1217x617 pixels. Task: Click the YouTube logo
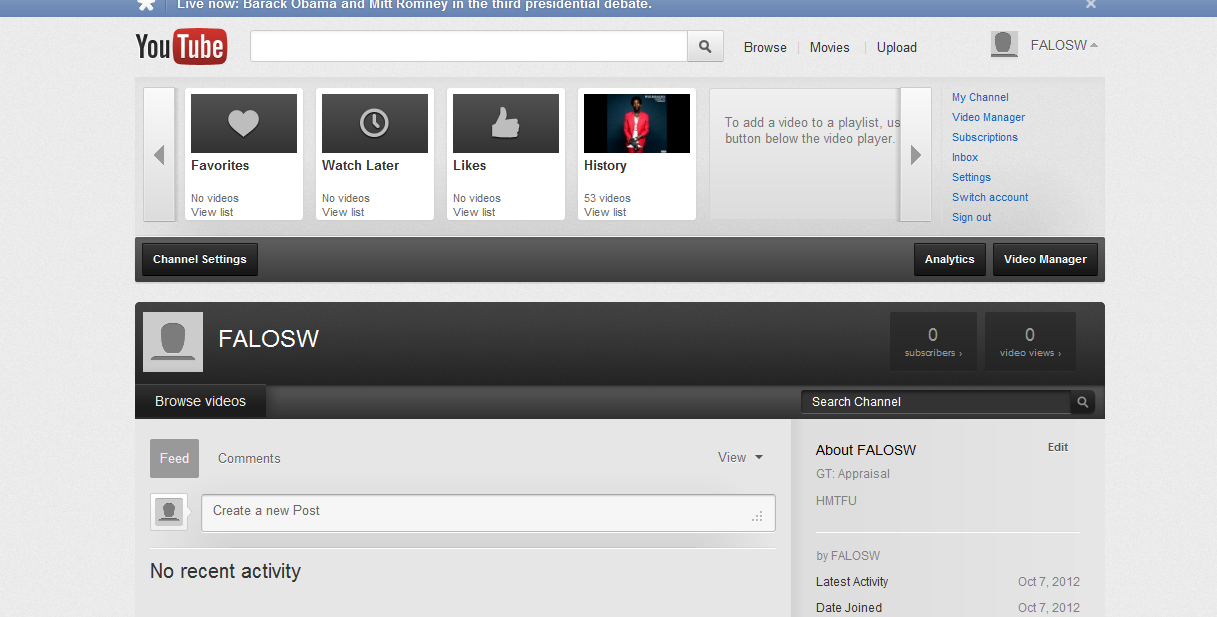click(x=181, y=47)
